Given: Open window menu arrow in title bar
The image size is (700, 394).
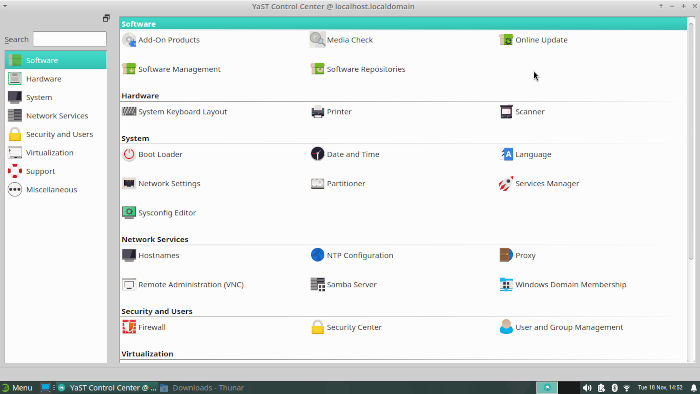Looking at the screenshot, I should pyautogui.click(x=5, y=6).
